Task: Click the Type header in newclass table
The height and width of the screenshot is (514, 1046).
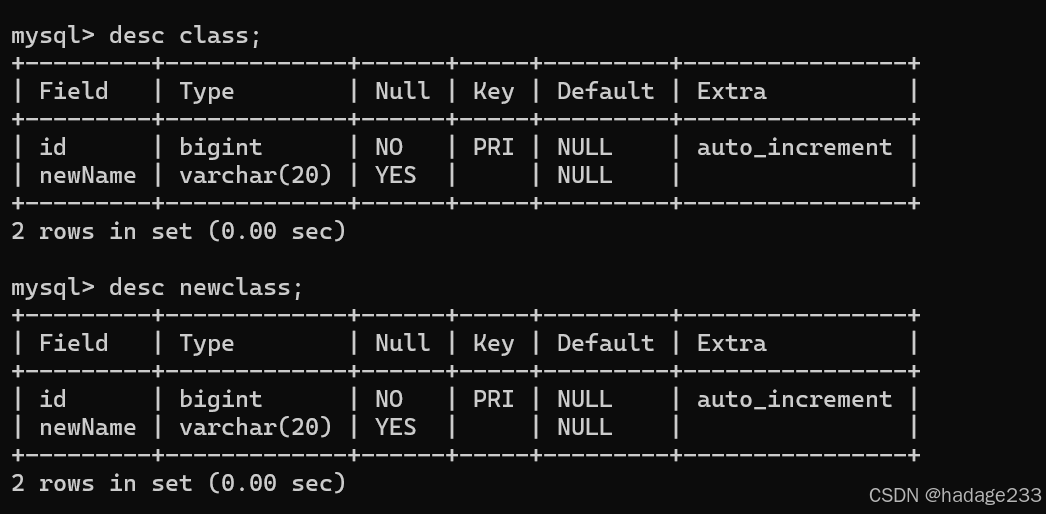Action: [x=206, y=344]
